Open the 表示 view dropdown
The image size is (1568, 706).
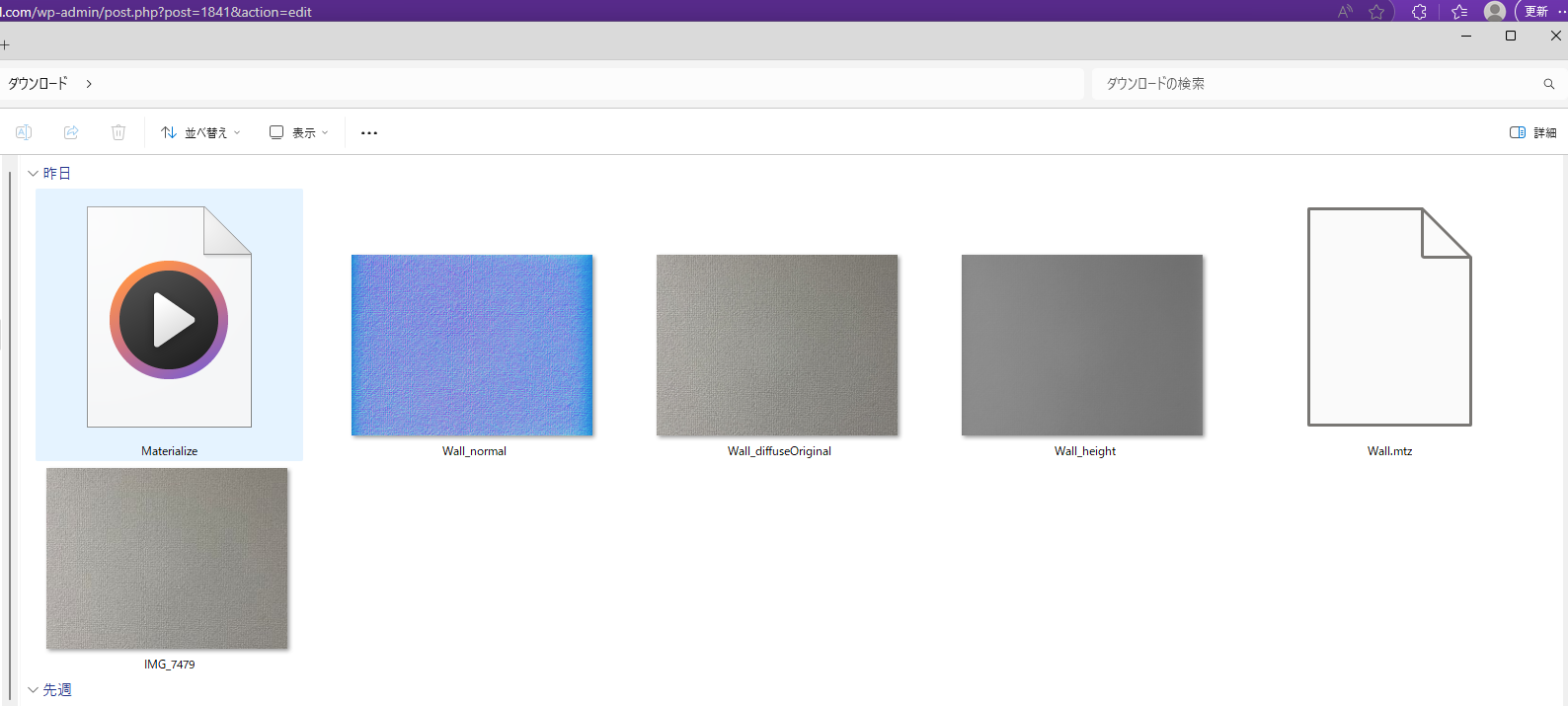click(299, 132)
